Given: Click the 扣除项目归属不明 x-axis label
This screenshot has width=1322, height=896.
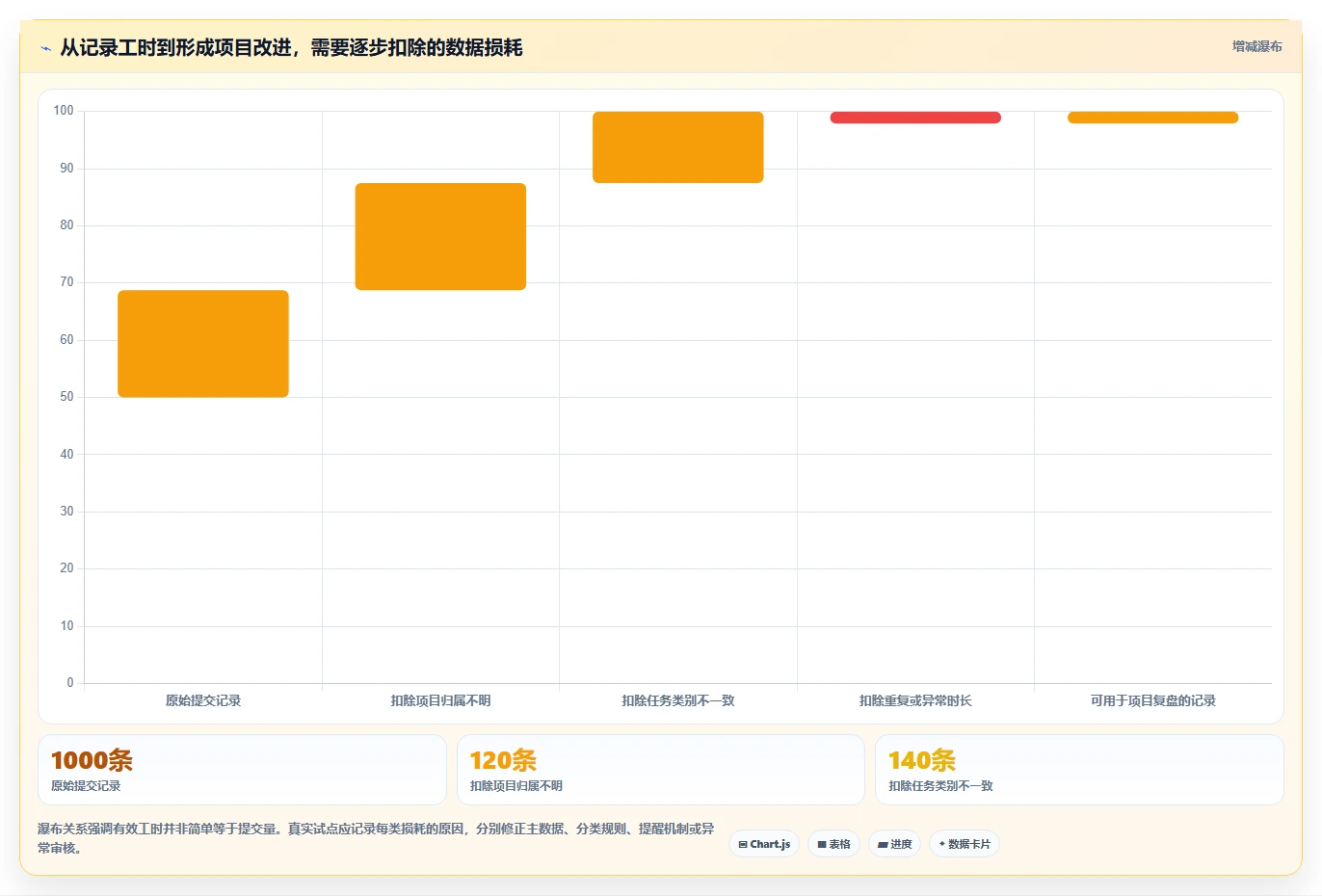Looking at the screenshot, I should tap(440, 700).
